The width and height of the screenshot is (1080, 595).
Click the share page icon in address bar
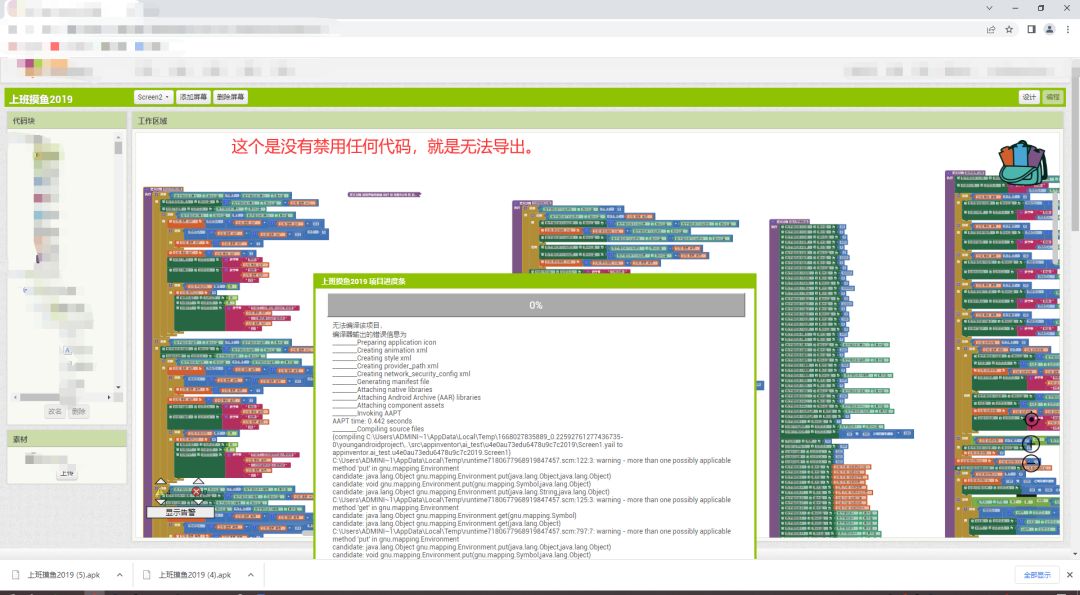[990, 30]
